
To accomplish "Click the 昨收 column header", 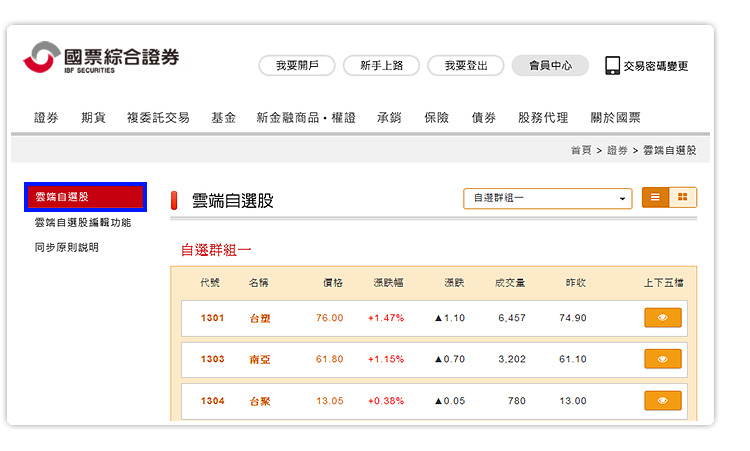I will (575, 283).
